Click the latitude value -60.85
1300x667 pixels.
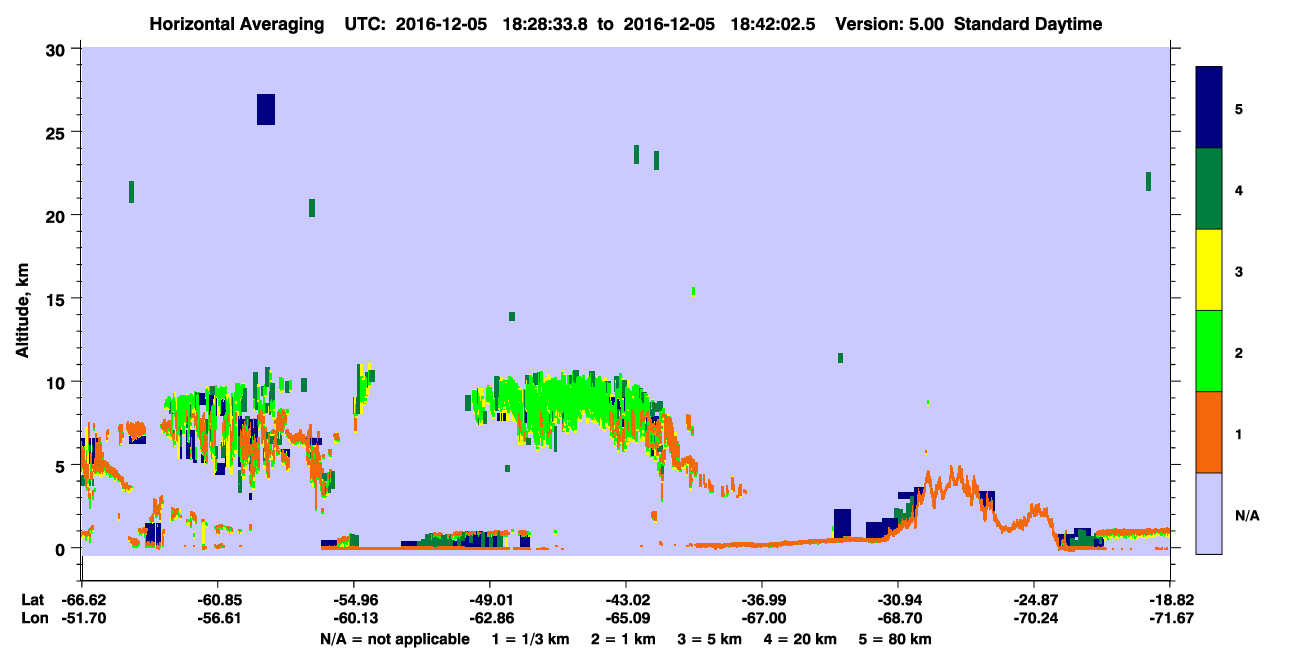point(217,600)
